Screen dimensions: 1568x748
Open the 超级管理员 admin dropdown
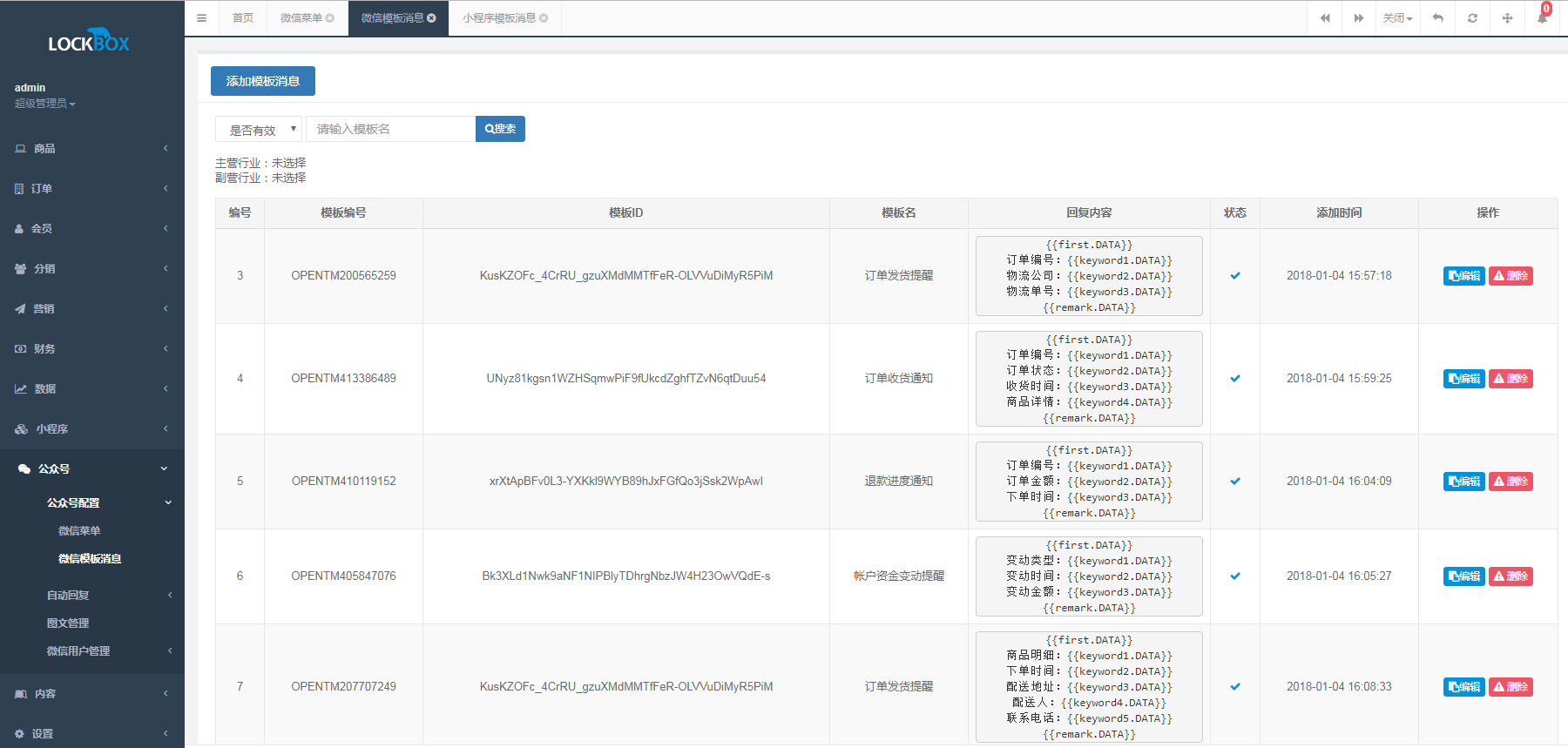point(44,104)
